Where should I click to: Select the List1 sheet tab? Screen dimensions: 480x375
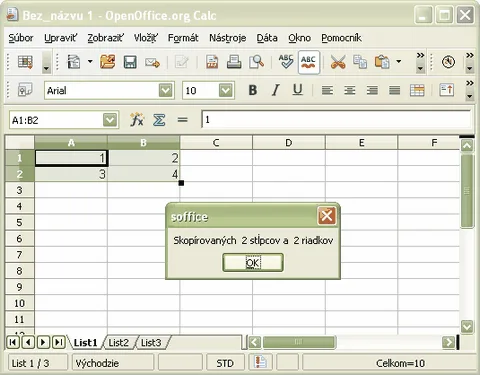tap(85, 342)
